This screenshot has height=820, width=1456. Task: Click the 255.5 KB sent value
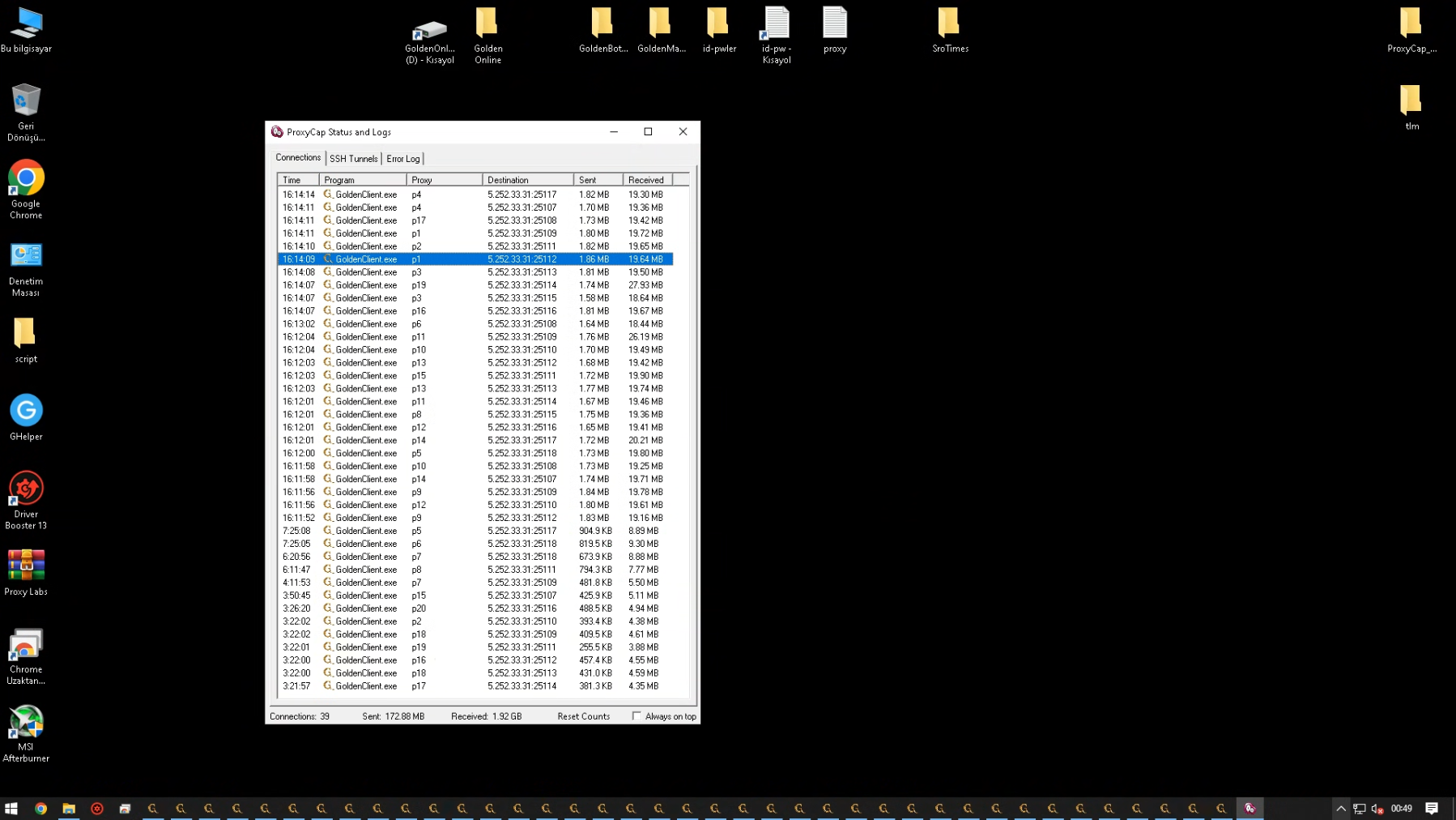pyautogui.click(x=595, y=647)
